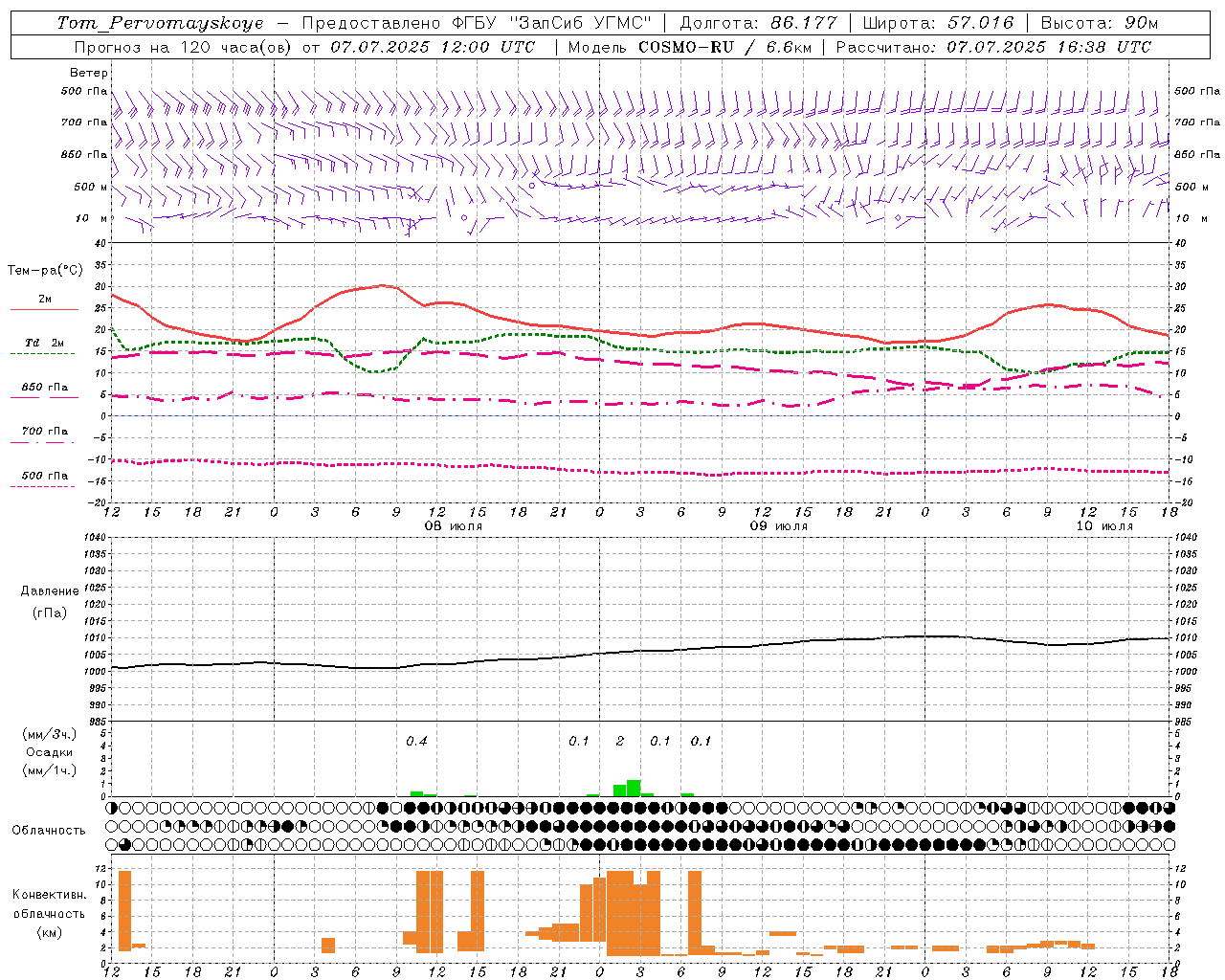Click the "Модель COSMO-RU / 6.6км" text
The height and width of the screenshot is (980, 1225).
click(x=689, y=47)
